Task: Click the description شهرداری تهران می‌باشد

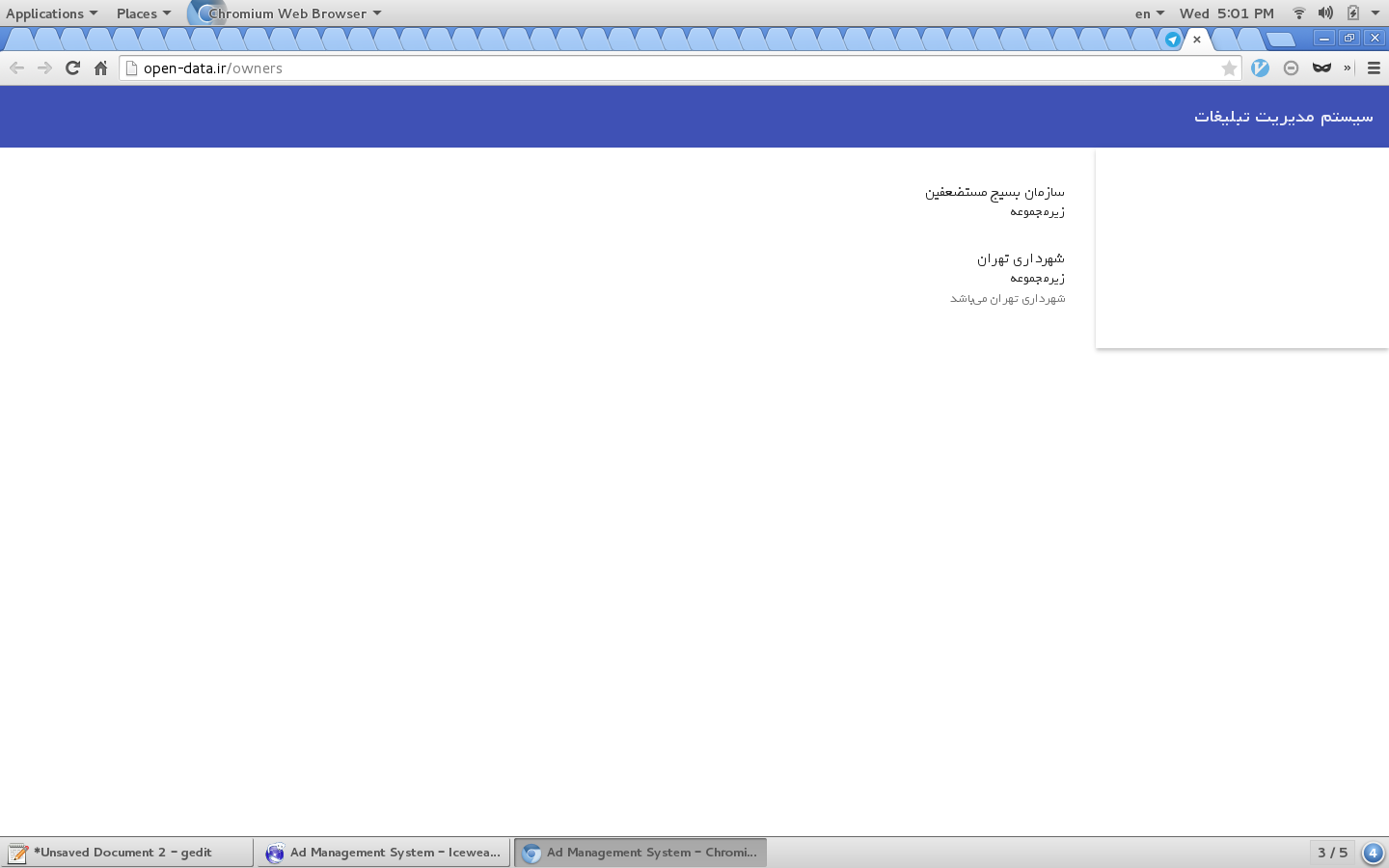Action: tap(1008, 299)
